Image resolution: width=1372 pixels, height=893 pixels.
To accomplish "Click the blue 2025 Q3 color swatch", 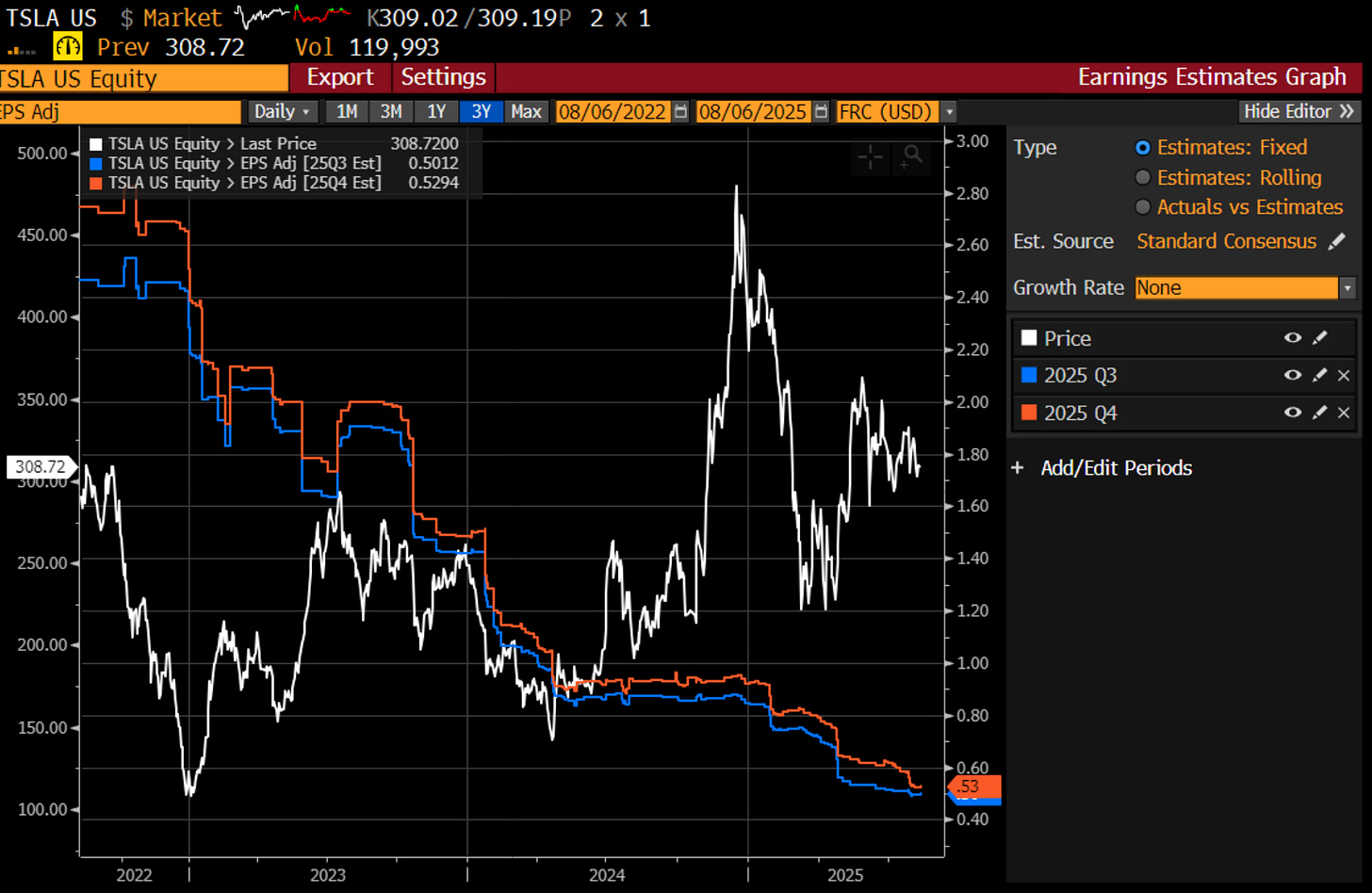I will click(1029, 375).
